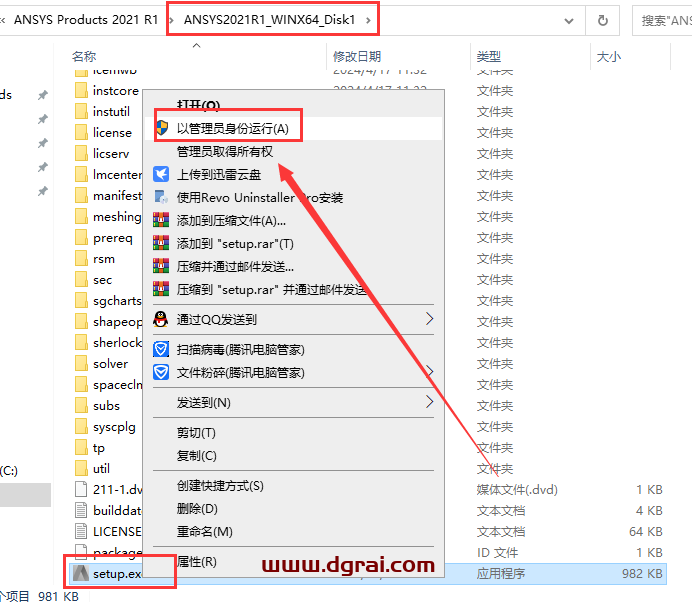Click '删除(D)' menu entry
This screenshot has width=692, height=602.
[x=293, y=508]
